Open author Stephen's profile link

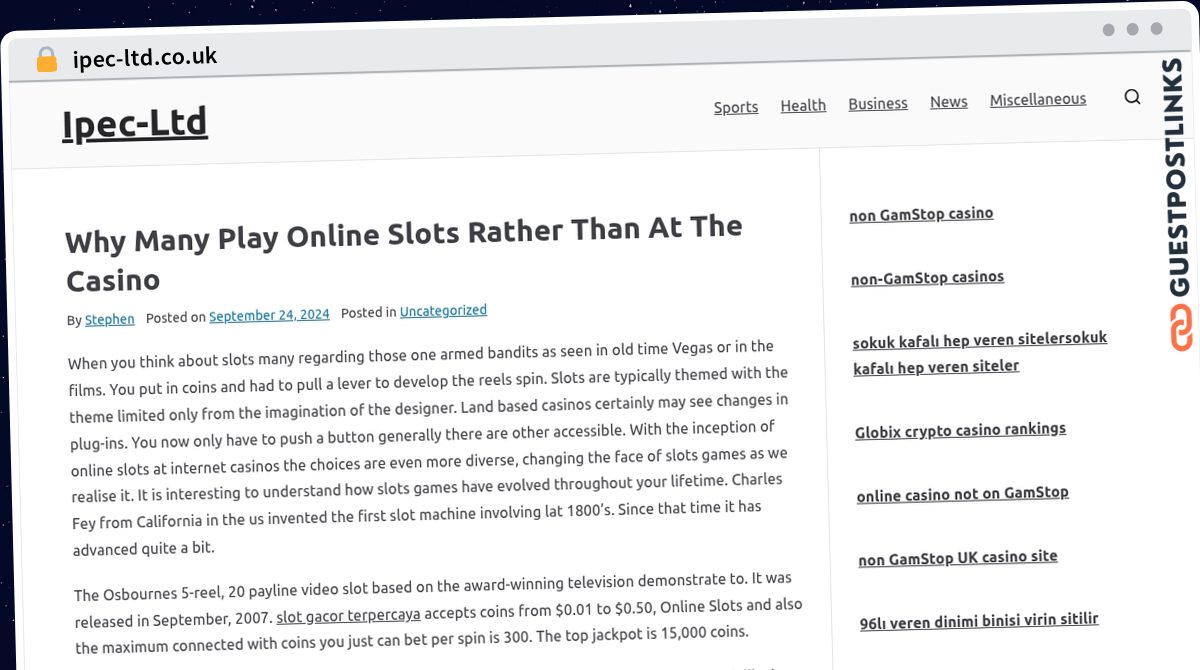[x=110, y=319]
